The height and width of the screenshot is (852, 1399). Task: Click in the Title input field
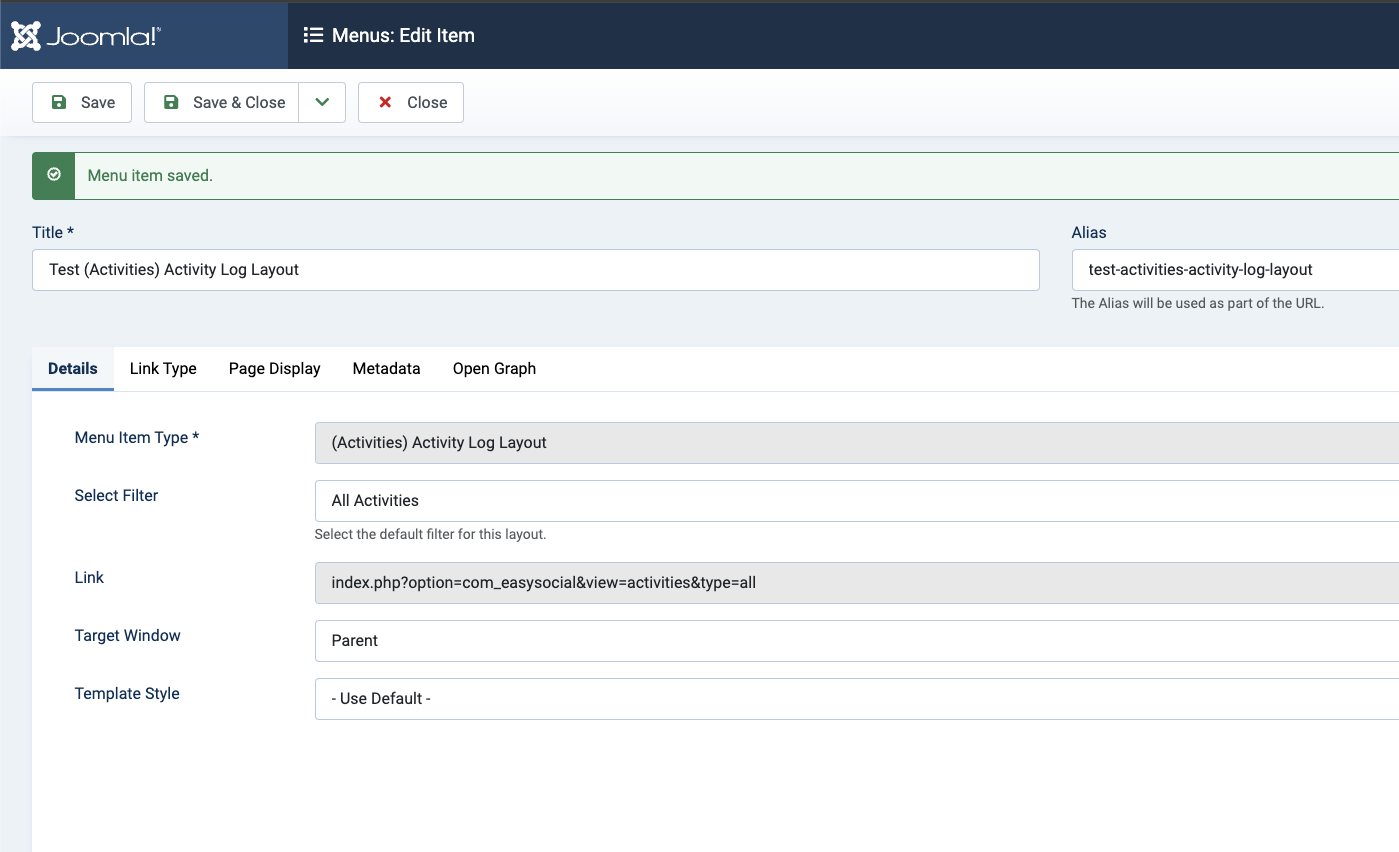tap(535, 270)
